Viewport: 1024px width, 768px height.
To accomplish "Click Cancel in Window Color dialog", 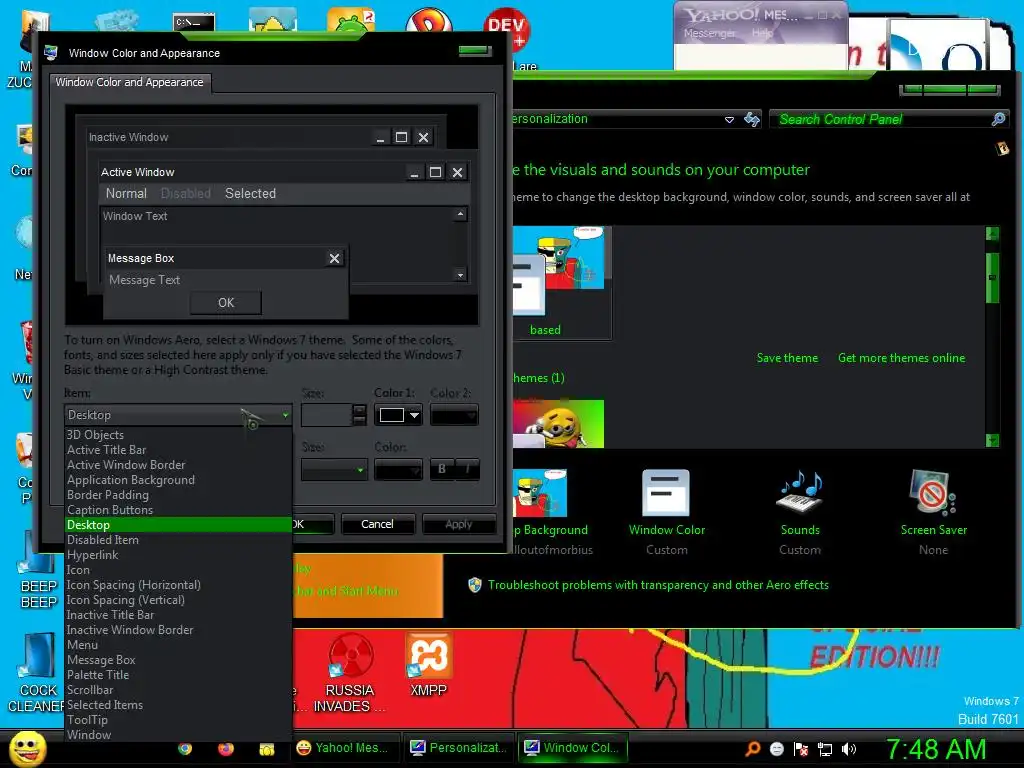I will pyautogui.click(x=377, y=524).
